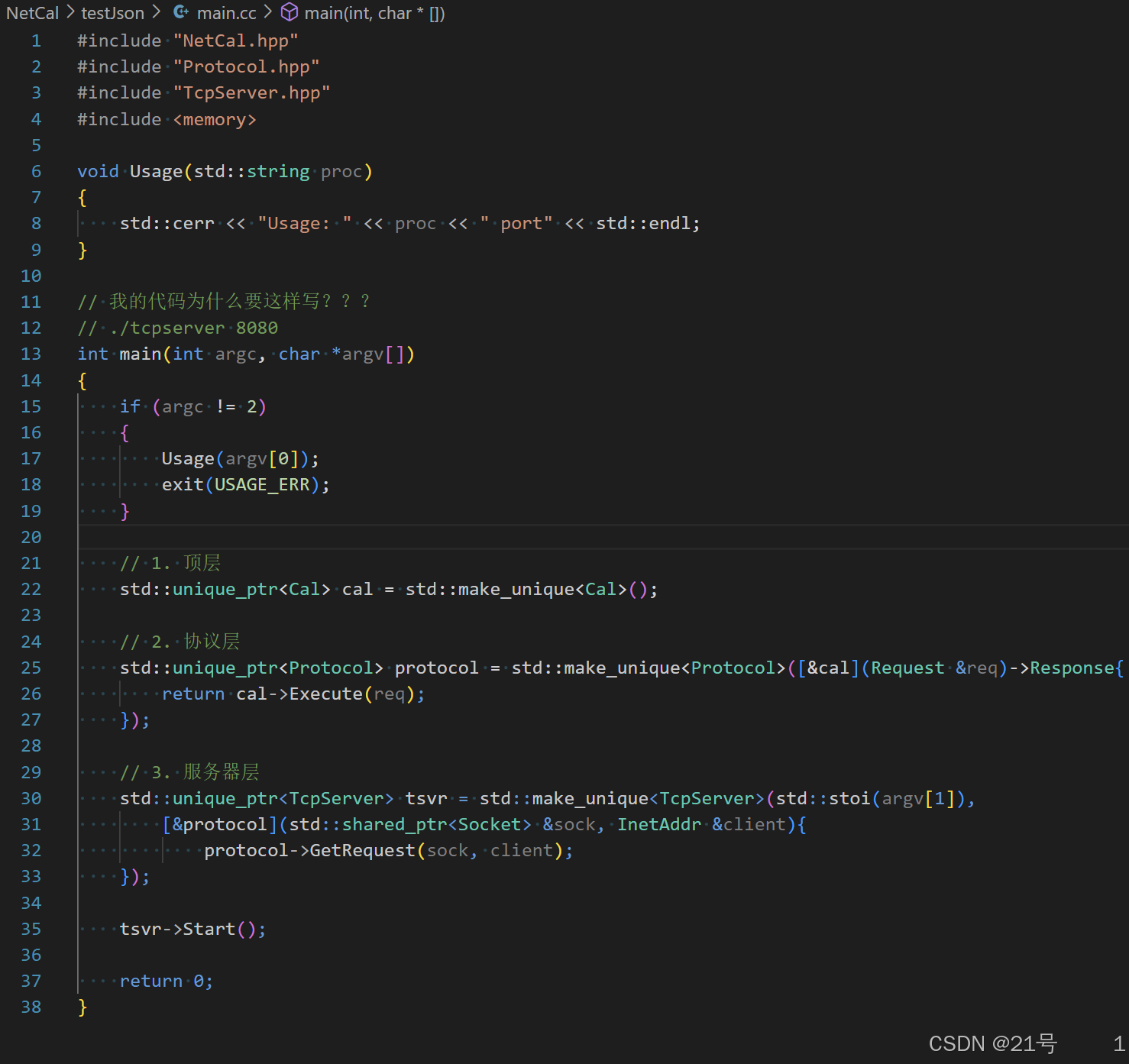1129x1064 pixels.
Task: Click shared_ptr<Socket> on line 31
Action: [x=436, y=825]
